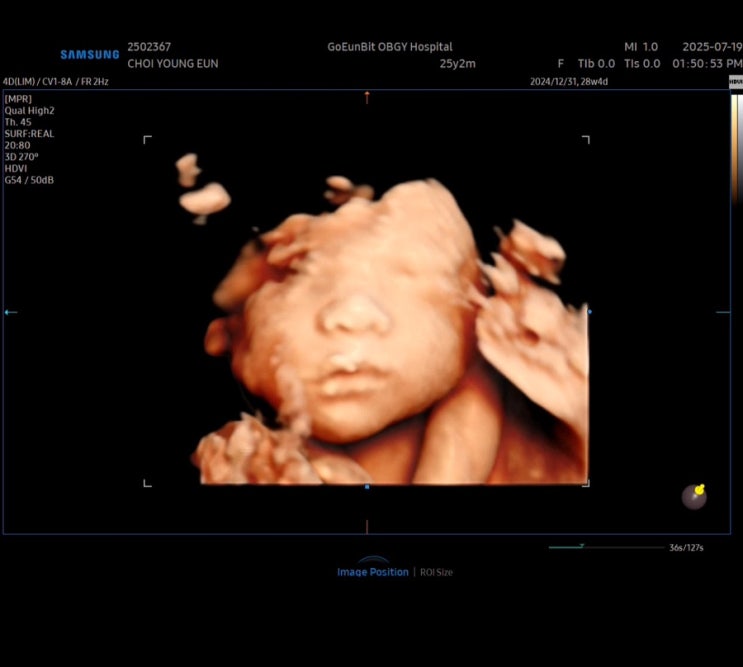This screenshot has height=667, width=743.
Task: Click the 25y2m age text
Action: [x=457, y=63]
